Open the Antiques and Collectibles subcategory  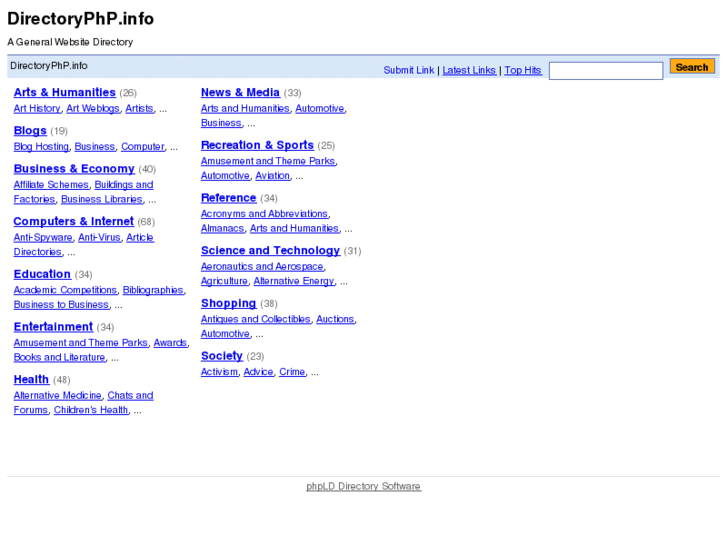point(255,319)
